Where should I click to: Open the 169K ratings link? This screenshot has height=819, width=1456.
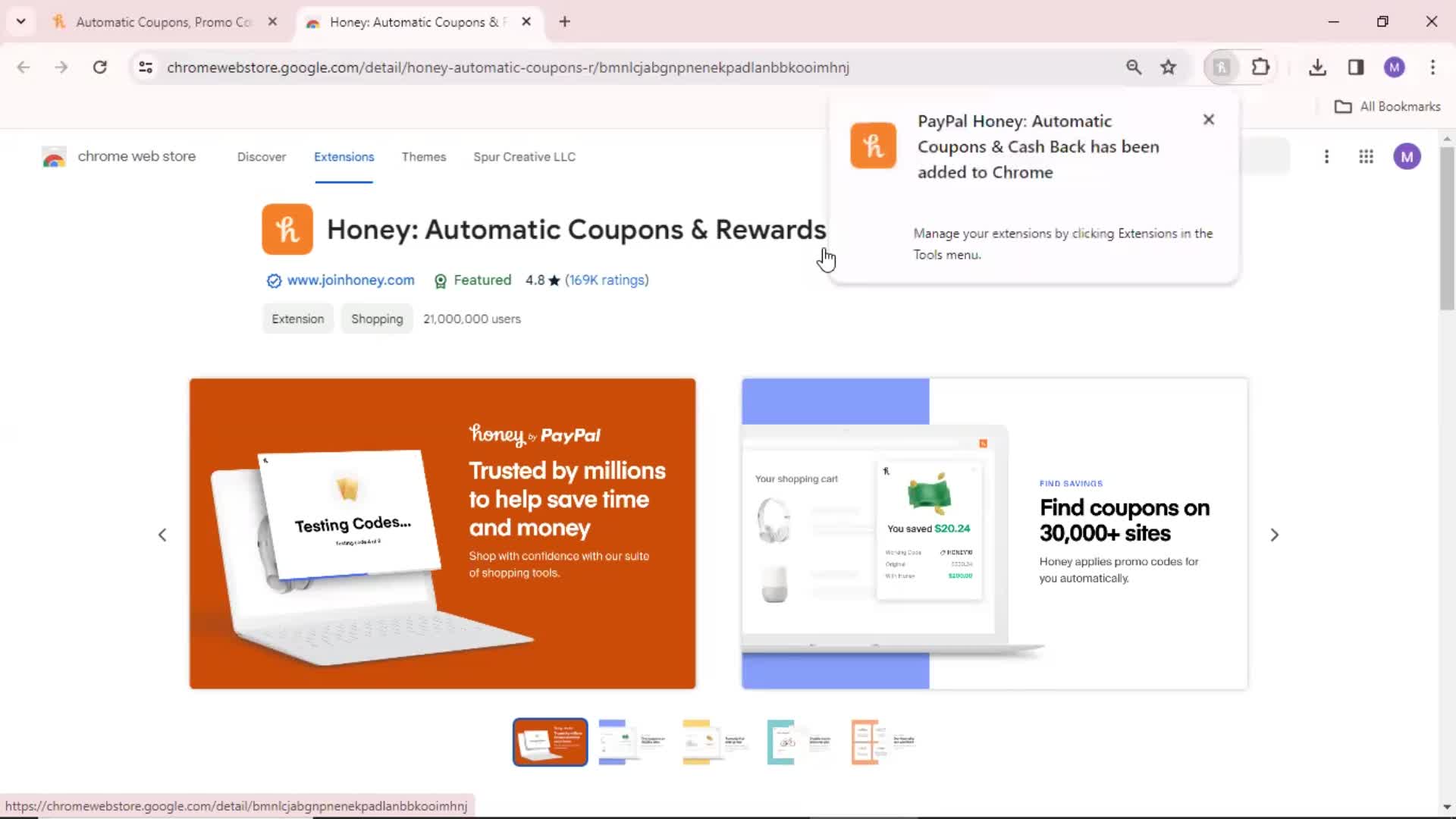pyautogui.click(x=607, y=281)
